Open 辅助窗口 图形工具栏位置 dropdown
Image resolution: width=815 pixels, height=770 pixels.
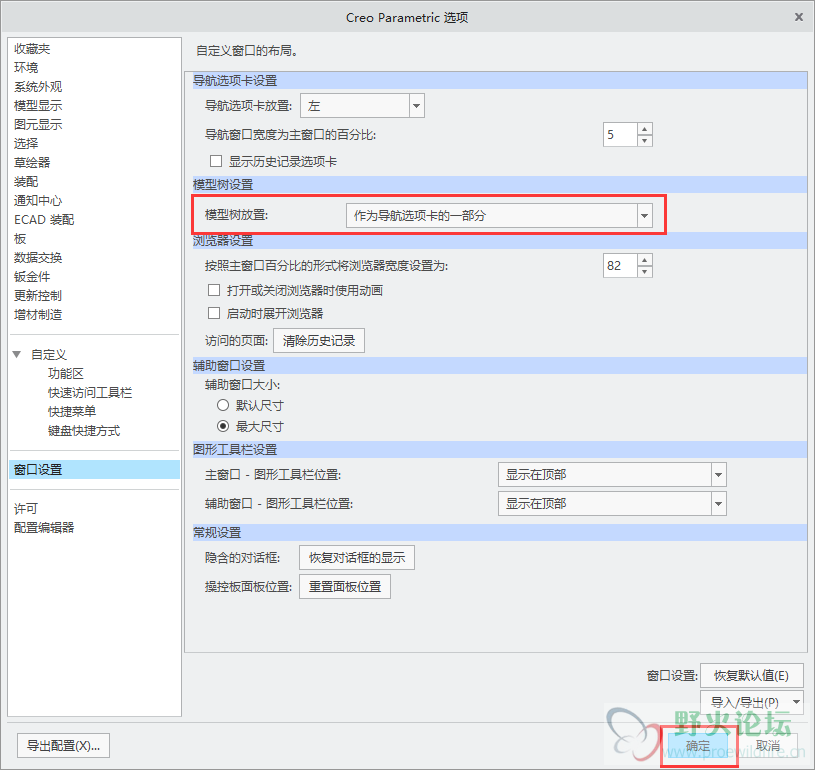coord(612,504)
